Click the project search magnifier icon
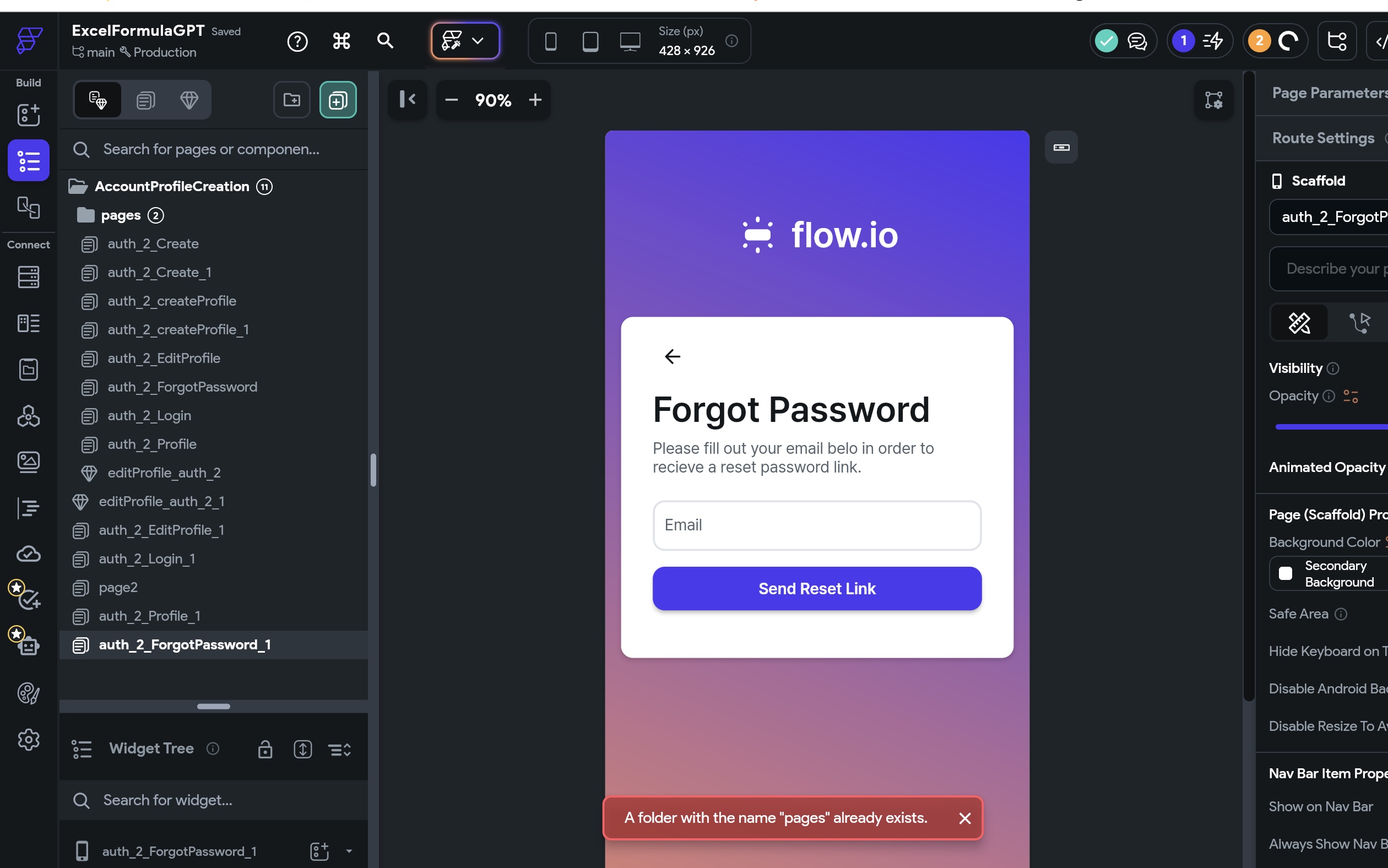The image size is (1388, 868). pyautogui.click(x=385, y=41)
